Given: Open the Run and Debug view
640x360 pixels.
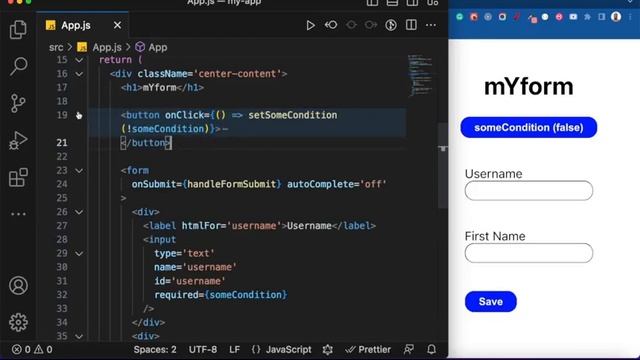Looking at the screenshot, I should coord(18,140).
